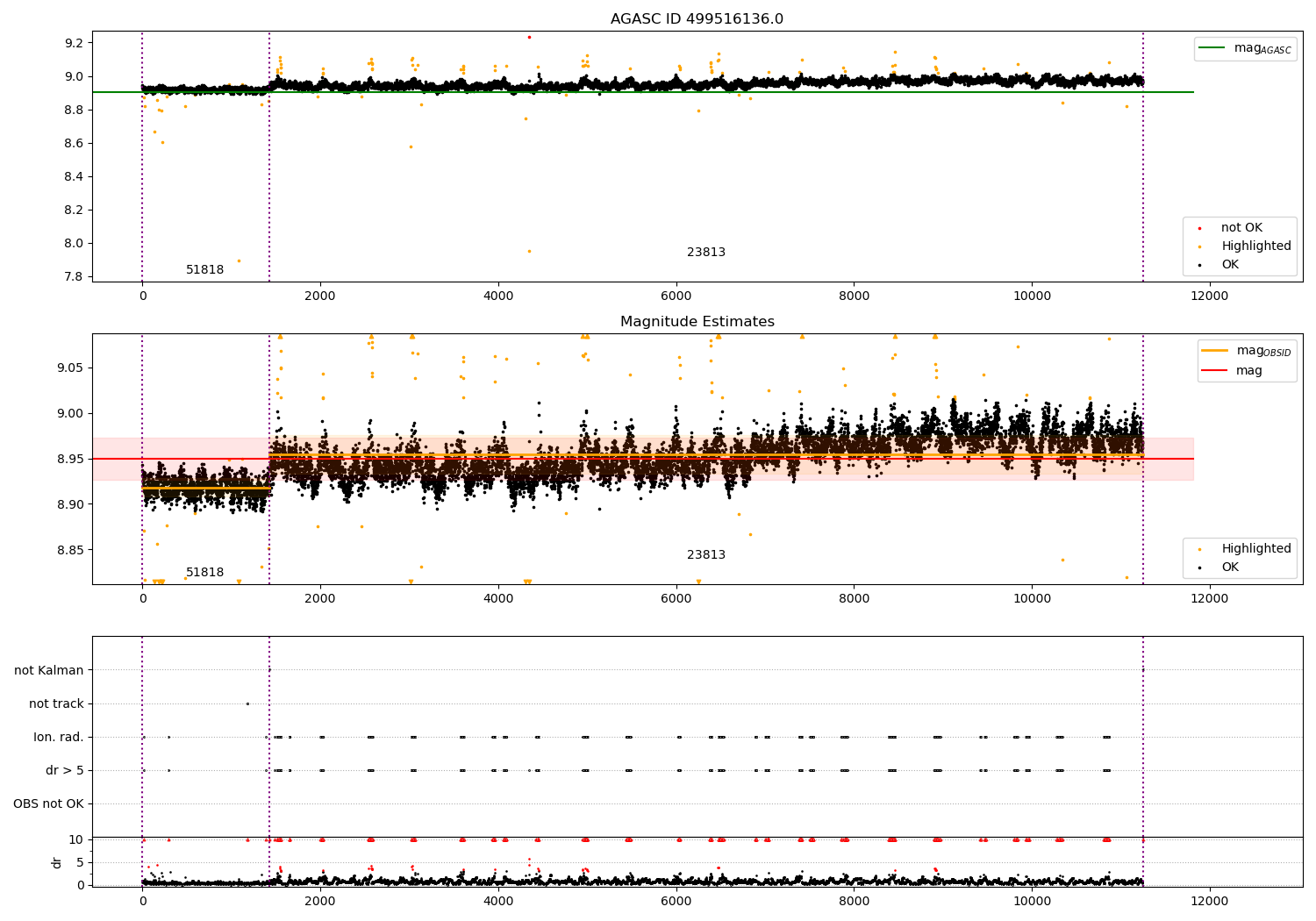Click the 'not track' row label

(56, 704)
